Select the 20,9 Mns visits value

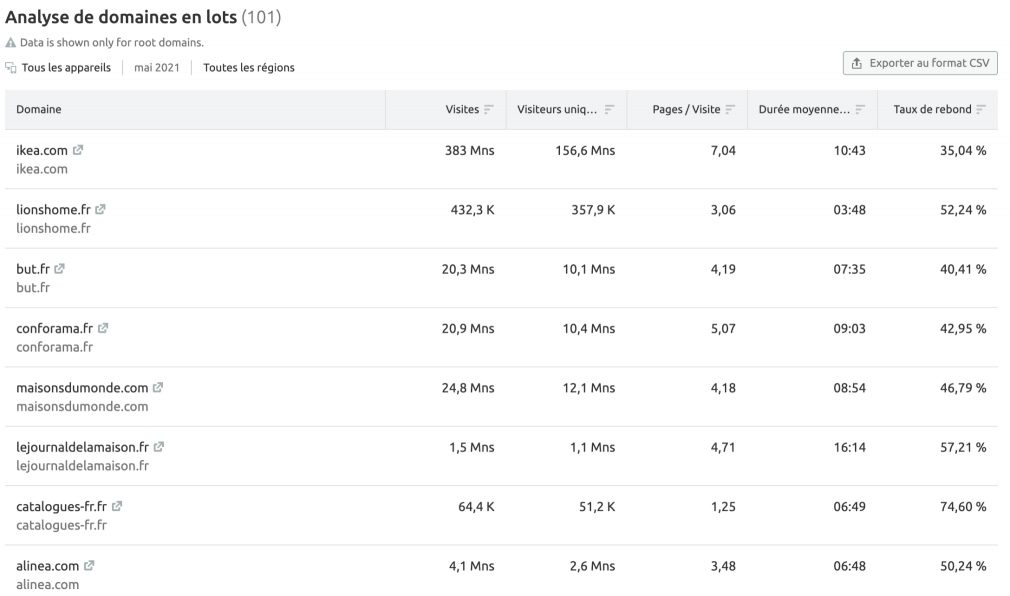pos(468,328)
